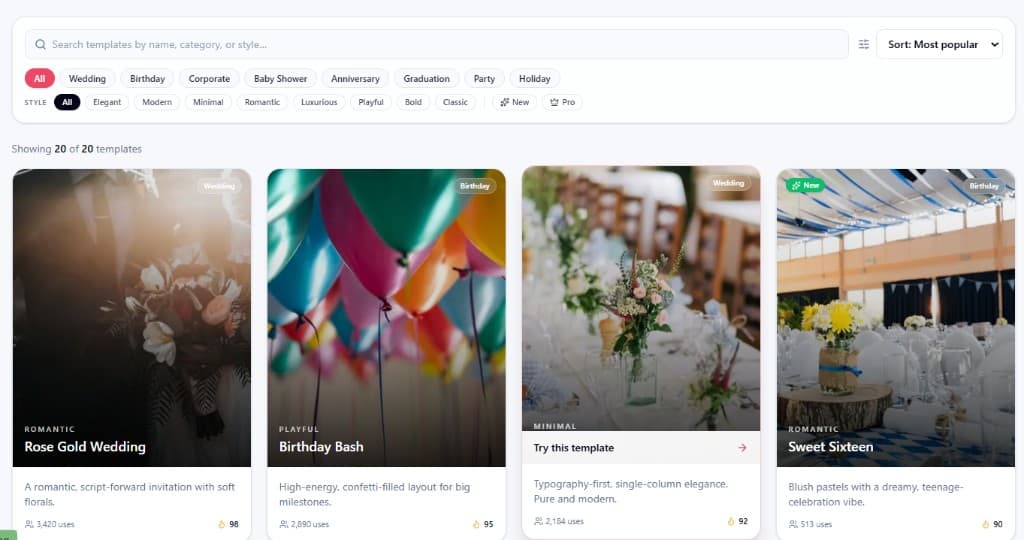Click Try this template button
1024x540 pixels.
pos(641,448)
